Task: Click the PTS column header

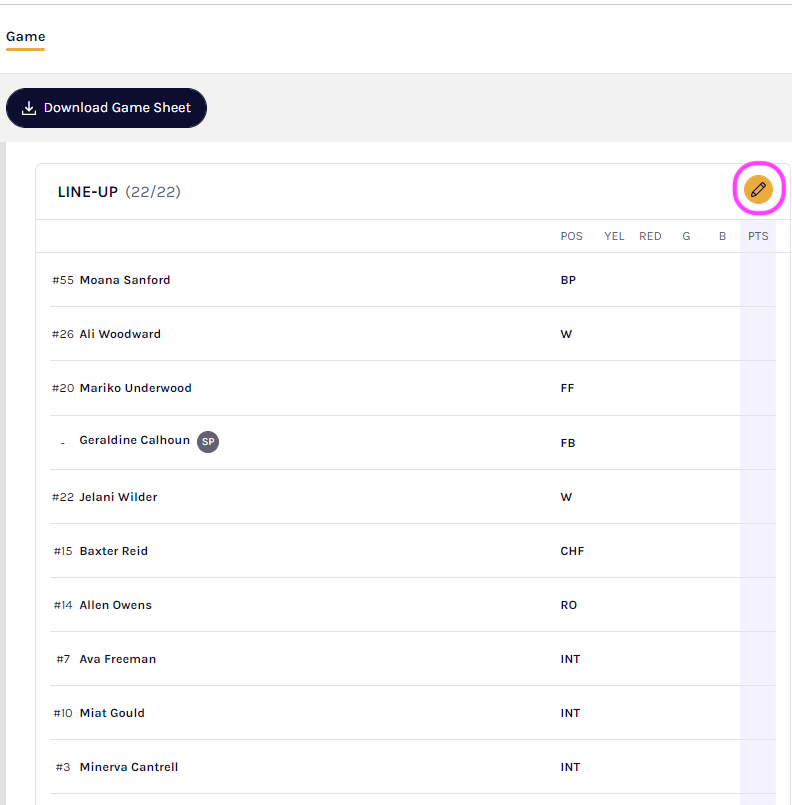Action: point(758,236)
